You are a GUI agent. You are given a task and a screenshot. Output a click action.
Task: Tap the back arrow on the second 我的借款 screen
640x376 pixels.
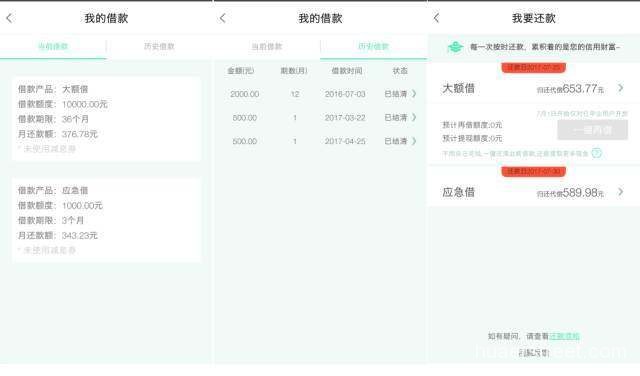click(222, 18)
